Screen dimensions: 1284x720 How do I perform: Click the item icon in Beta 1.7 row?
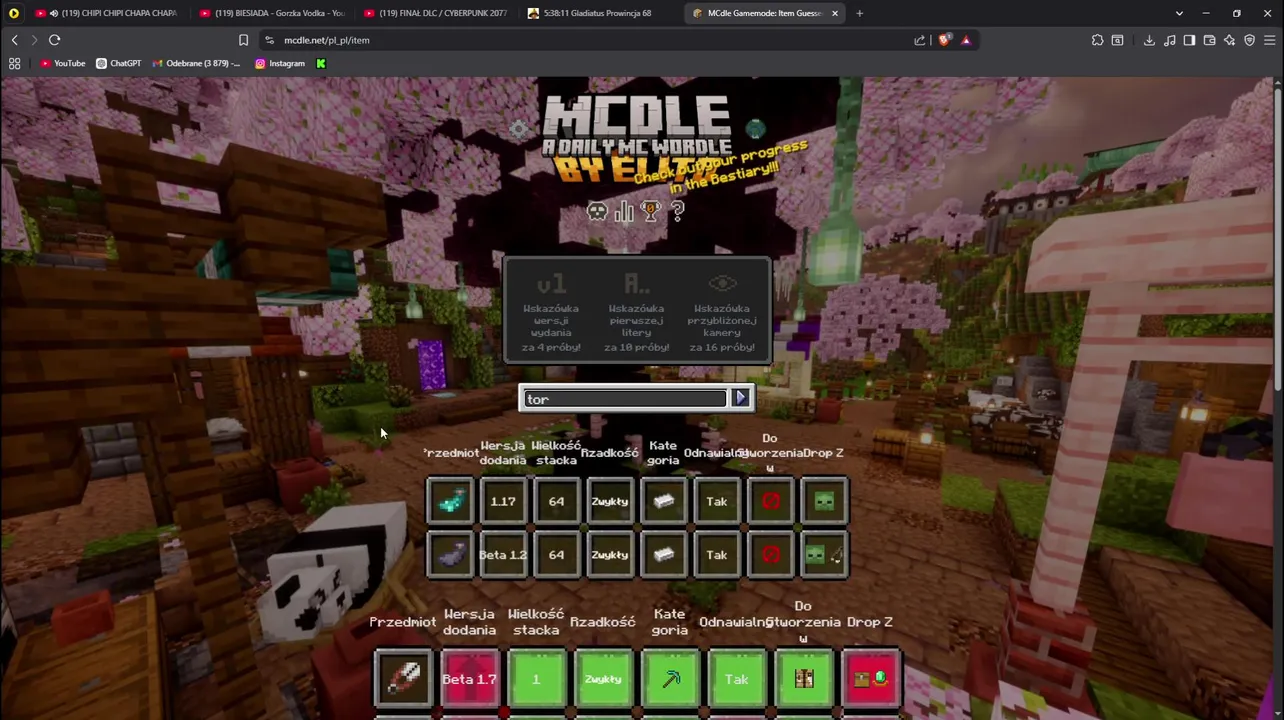403,679
